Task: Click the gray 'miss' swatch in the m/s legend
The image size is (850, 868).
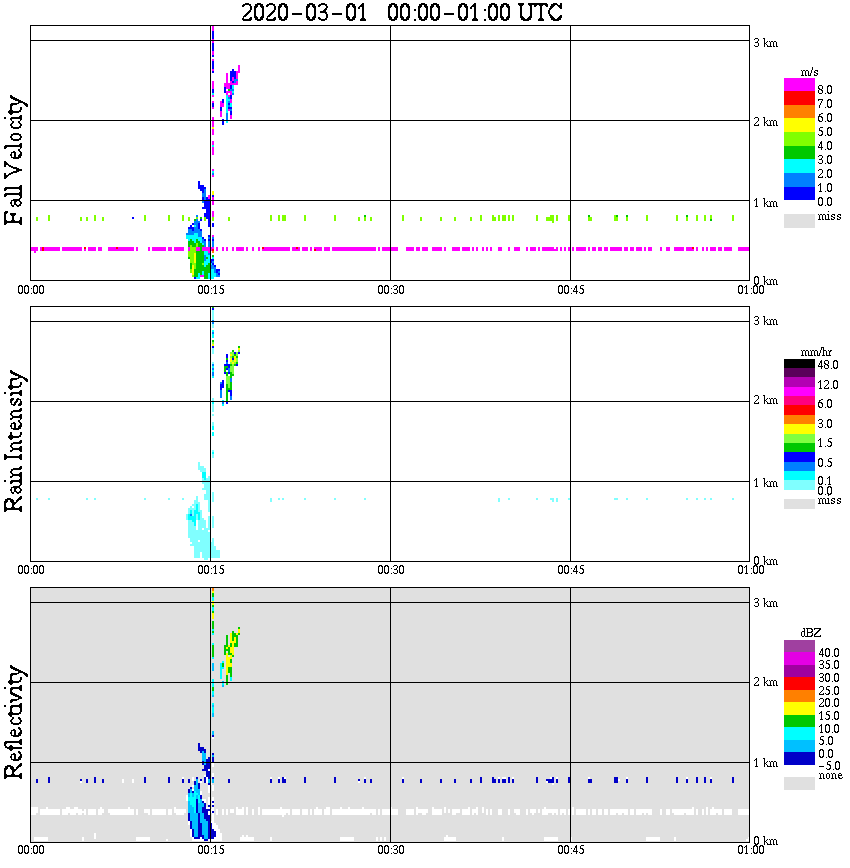Action: point(799,221)
